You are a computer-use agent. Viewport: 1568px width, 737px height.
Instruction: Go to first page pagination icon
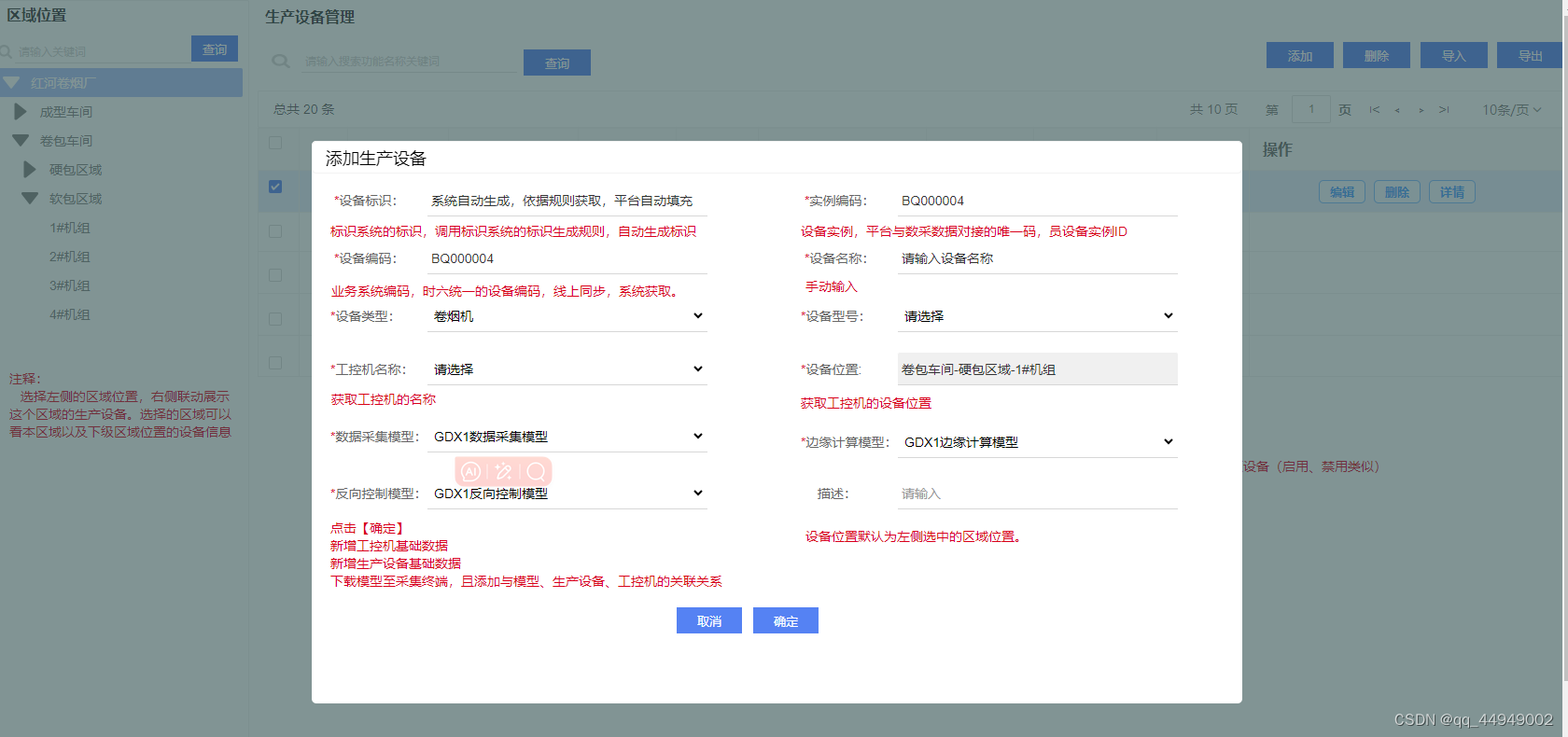pos(1374,110)
